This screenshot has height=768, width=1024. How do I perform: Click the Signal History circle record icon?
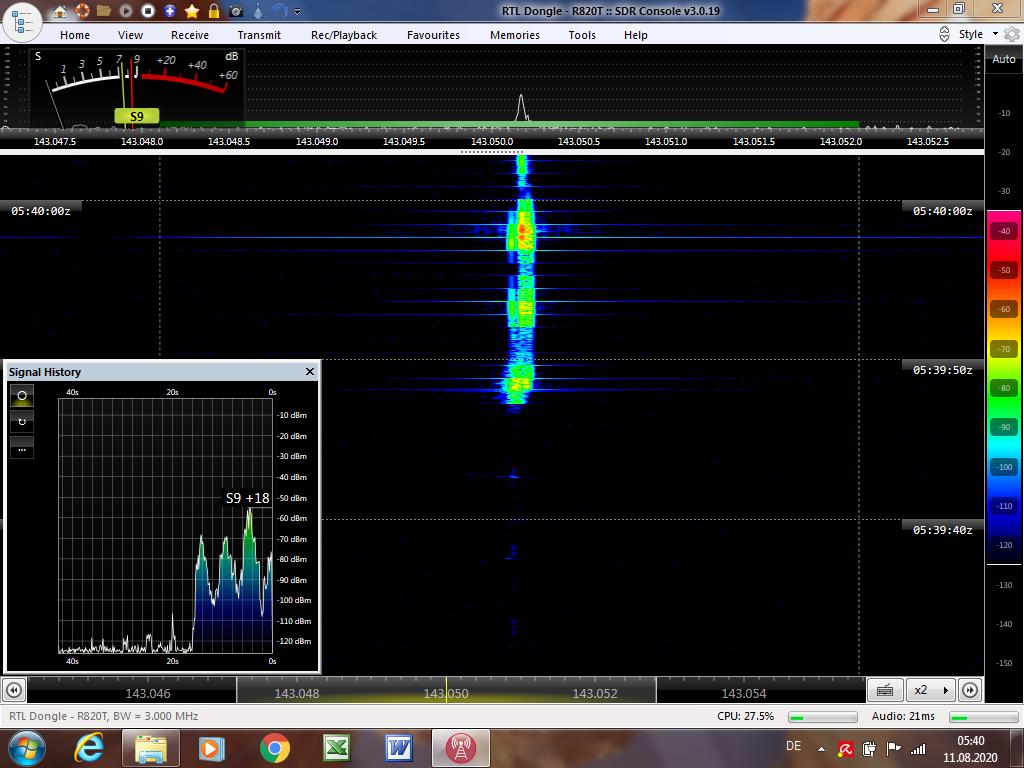pyautogui.click(x=22, y=396)
